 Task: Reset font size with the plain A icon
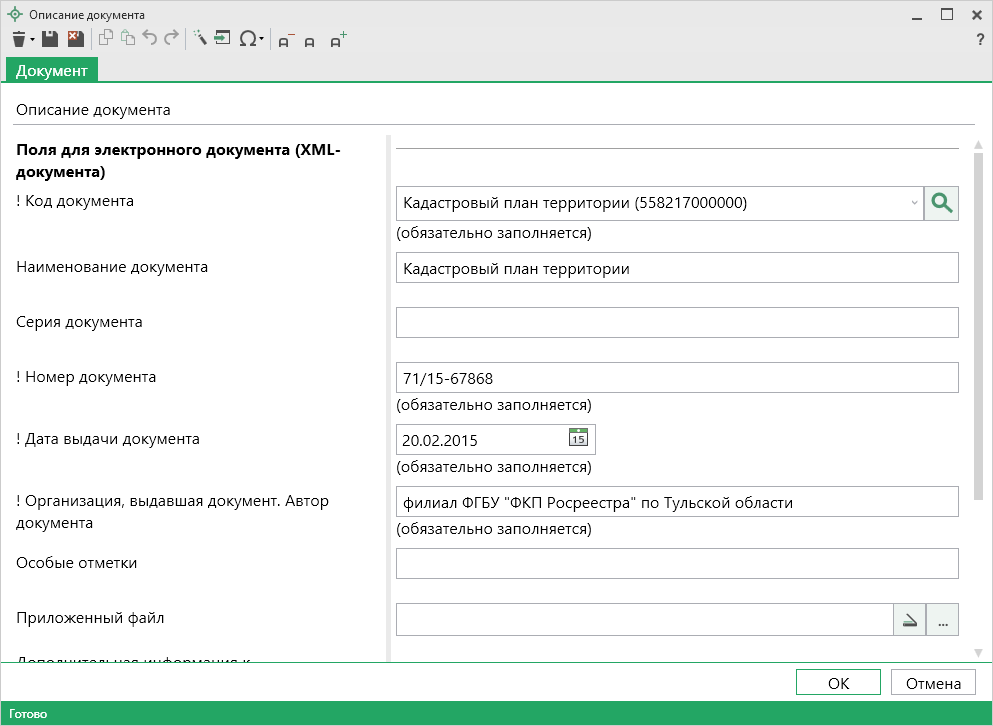coord(310,41)
